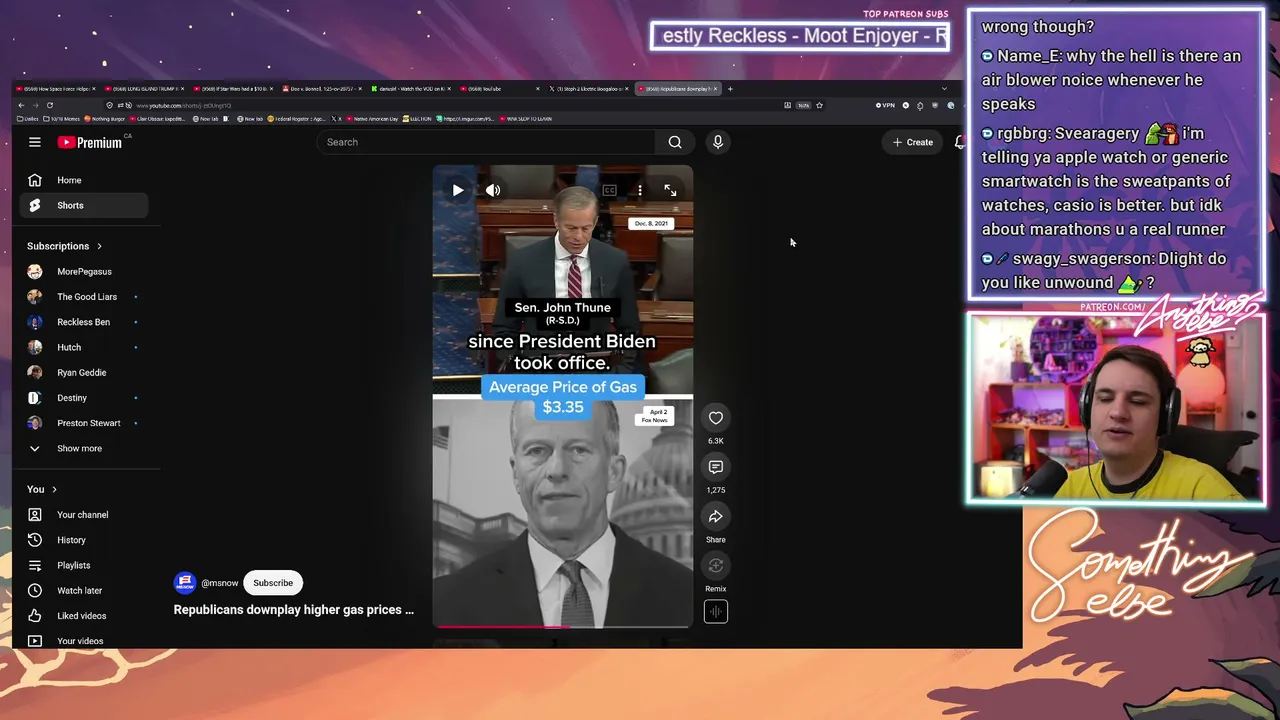Open the '10/10 Memes' bookmark folder
This screenshot has width=1280, height=720.
(62, 119)
